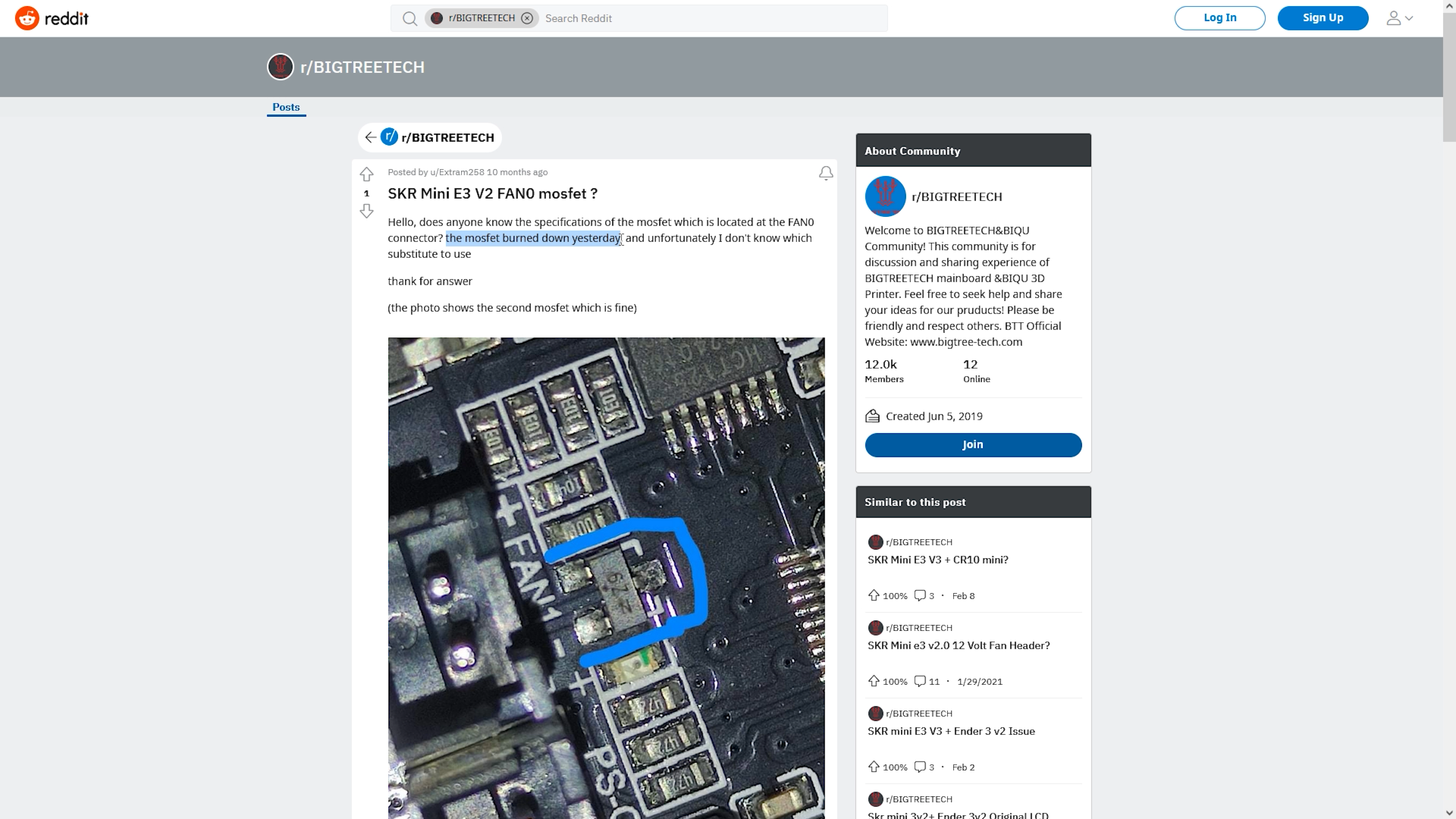Toggle post notification bell
Screen dimensions: 1456x819
pyautogui.click(x=826, y=174)
